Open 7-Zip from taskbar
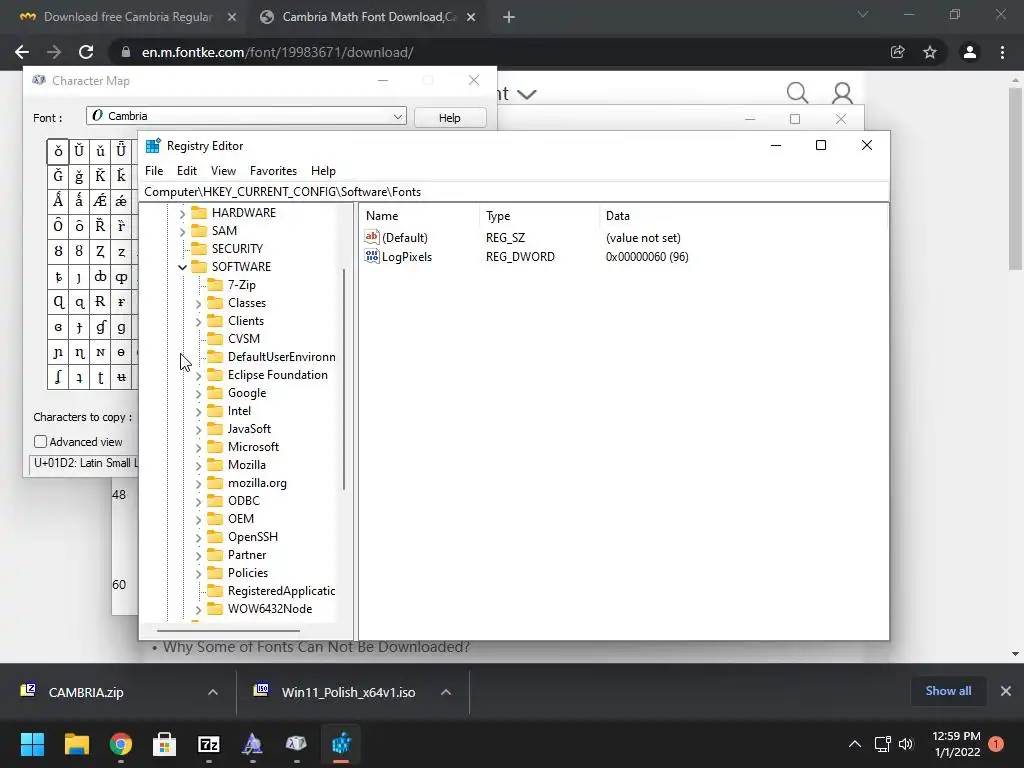The image size is (1024, 768). 209,744
